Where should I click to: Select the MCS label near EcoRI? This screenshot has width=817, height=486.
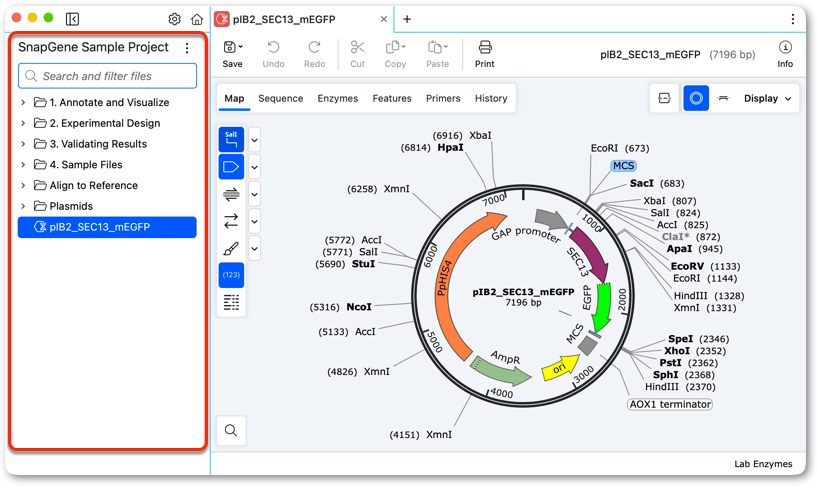623,166
